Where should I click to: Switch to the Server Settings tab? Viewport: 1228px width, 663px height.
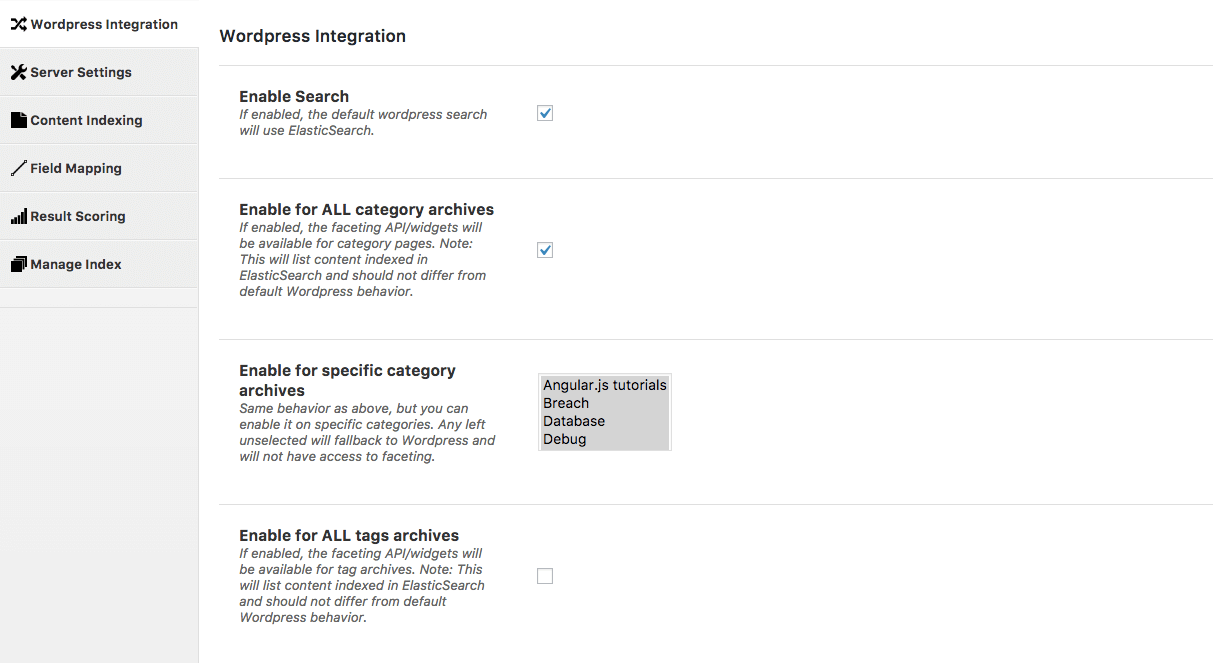(99, 72)
